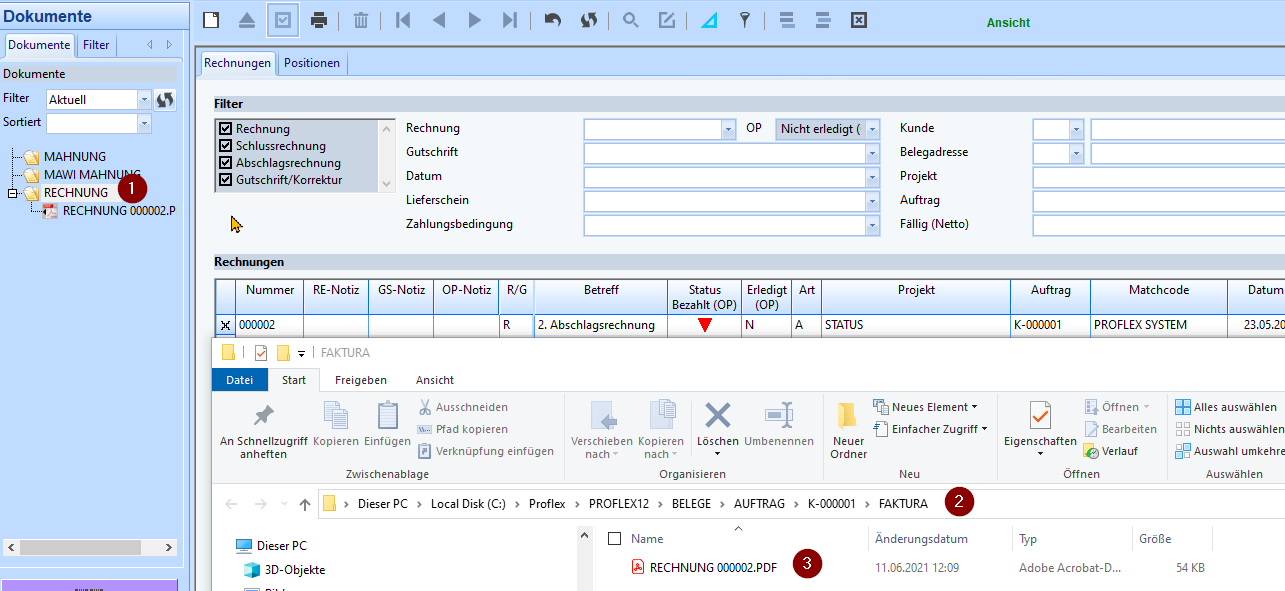The image size is (1285, 591).
Task: Open the Freigeben ribbon tab
Action: click(x=361, y=380)
